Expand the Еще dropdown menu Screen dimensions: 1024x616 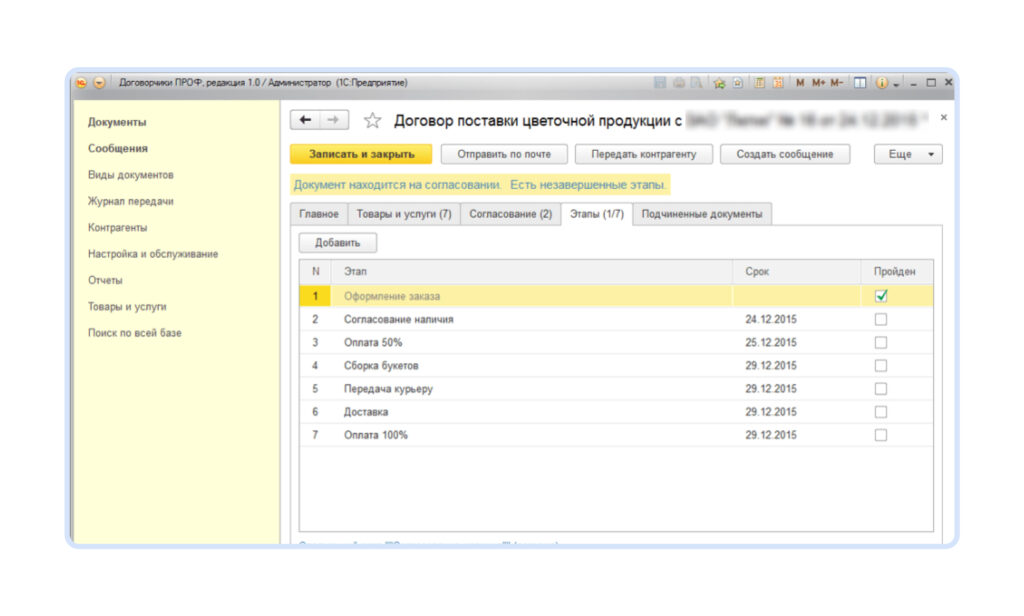(x=908, y=154)
